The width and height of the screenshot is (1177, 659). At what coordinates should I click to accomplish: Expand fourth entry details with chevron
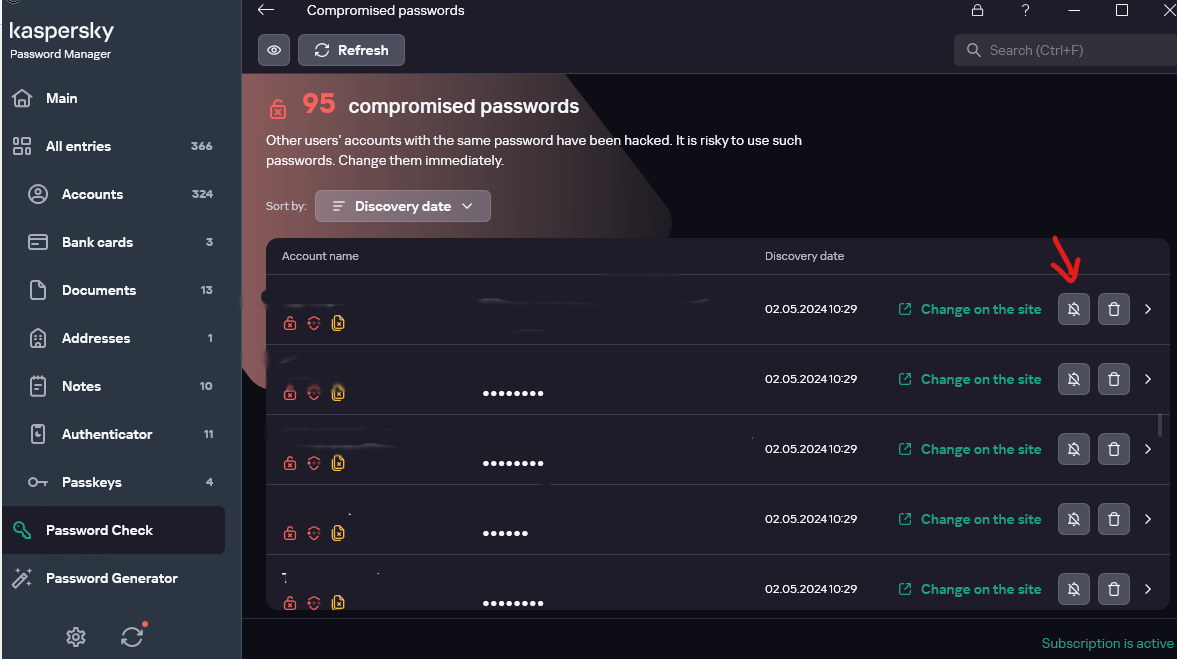pos(1148,520)
